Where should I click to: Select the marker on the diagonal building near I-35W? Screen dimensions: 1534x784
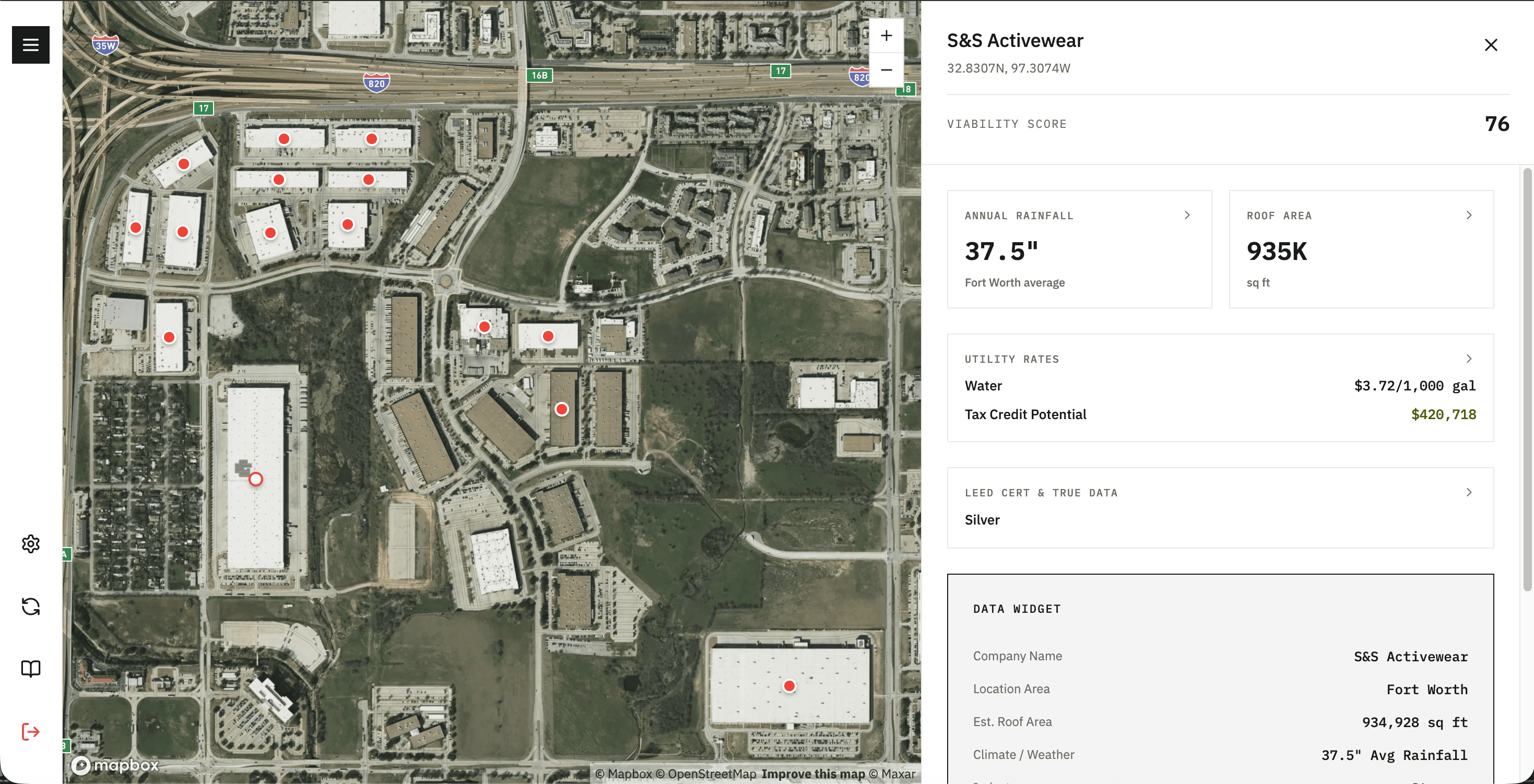[x=183, y=164]
